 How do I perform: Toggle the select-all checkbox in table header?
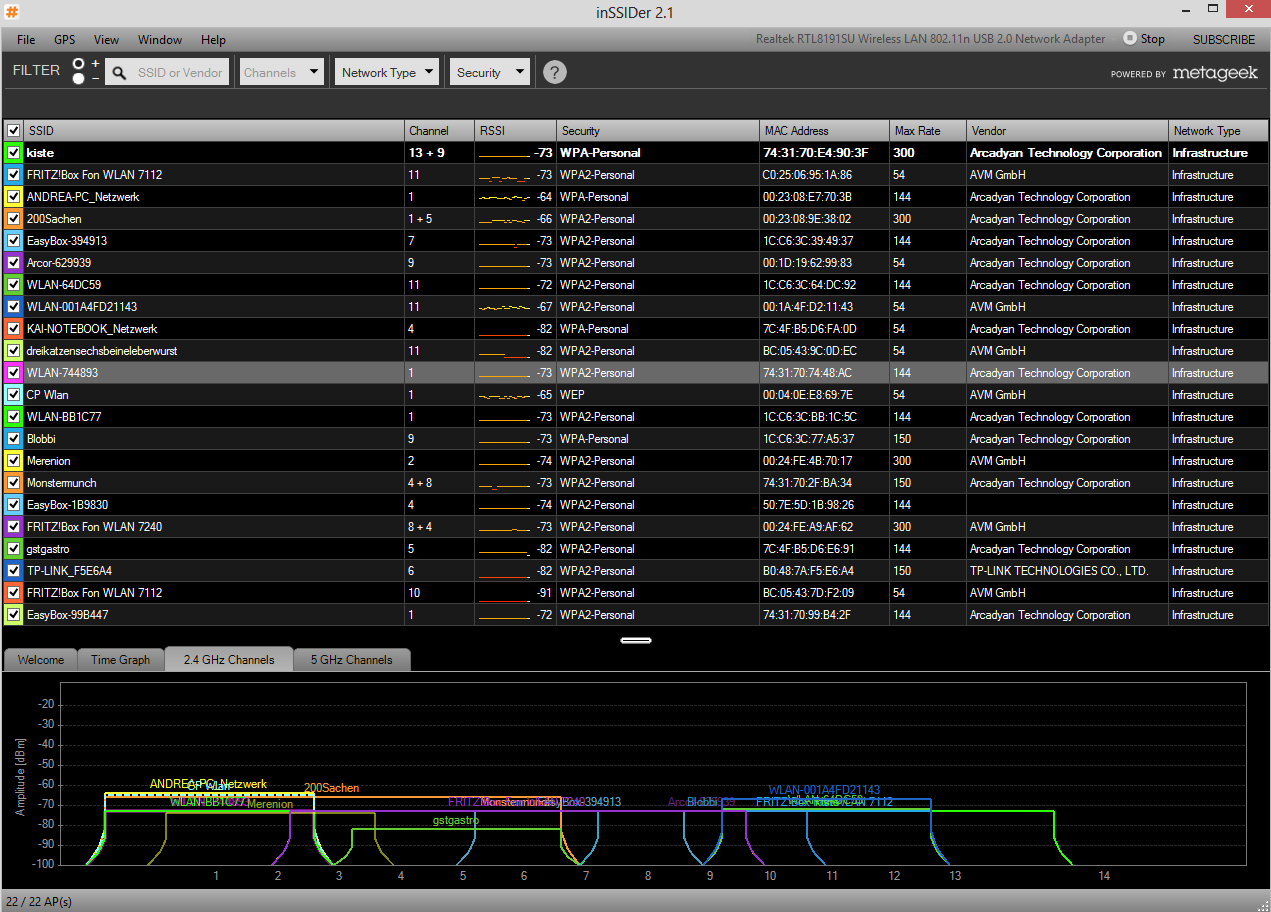click(x=14, y=131)
